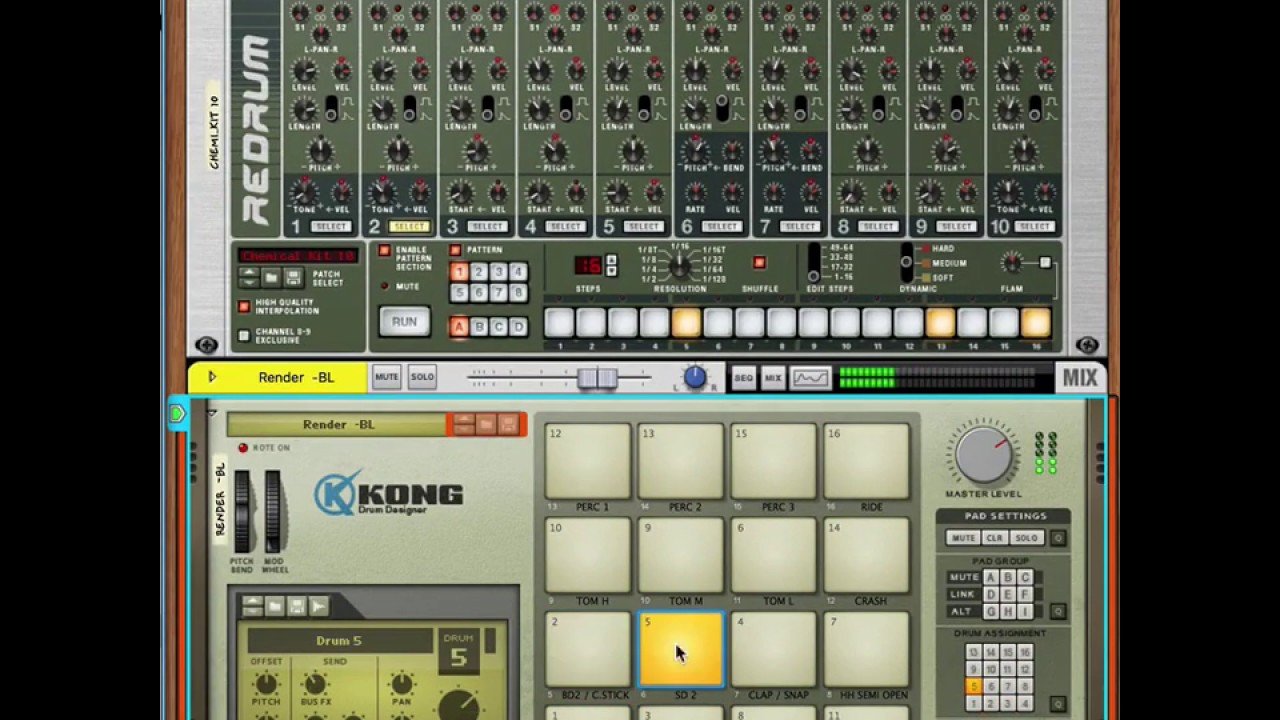This screenshot has height=720, width=1280.
Task: Collapse the Kong device with fold triangle
Action: click(x=211, y=411)
